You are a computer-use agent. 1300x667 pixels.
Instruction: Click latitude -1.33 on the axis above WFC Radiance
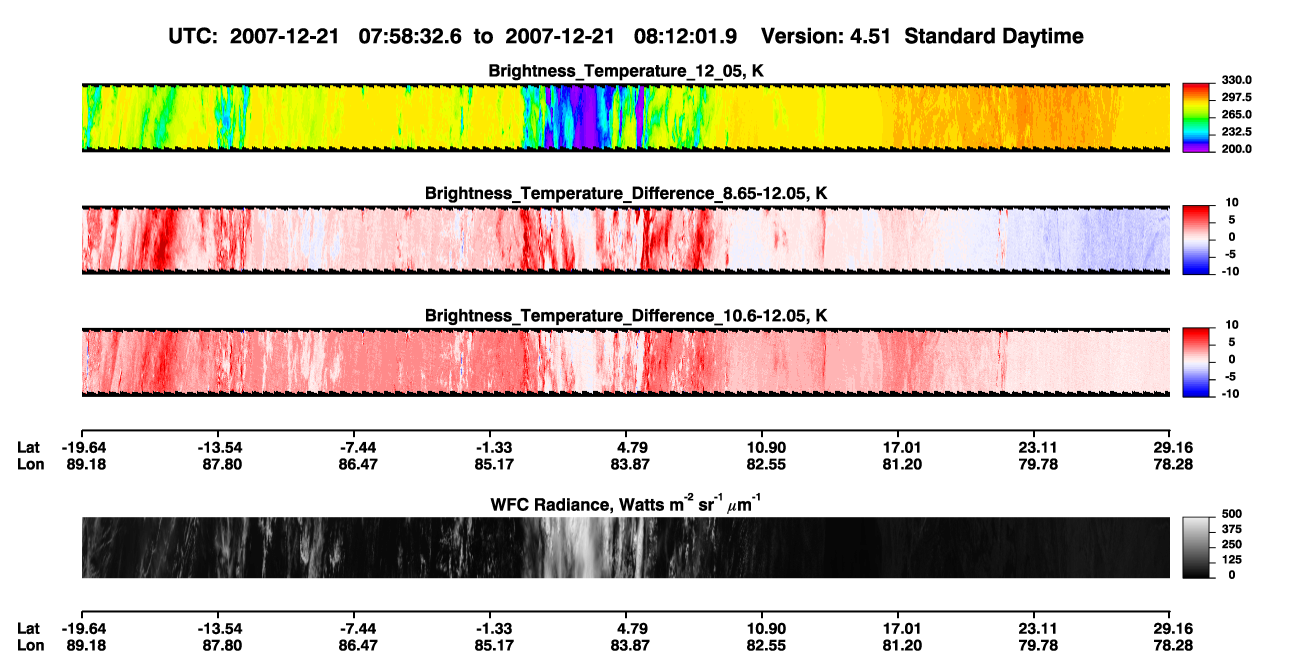490,447
